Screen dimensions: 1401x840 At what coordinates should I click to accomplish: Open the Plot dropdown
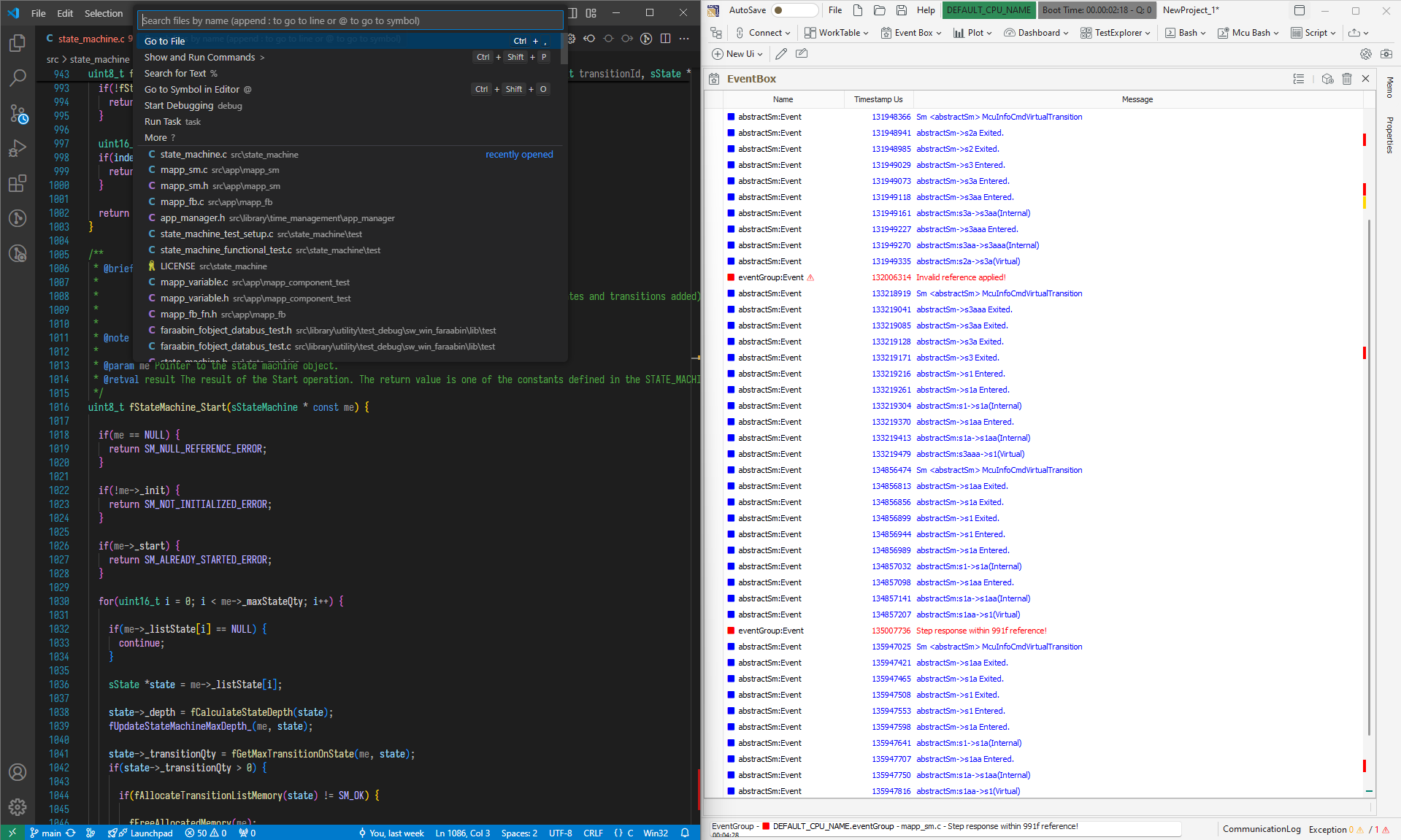pyautogui.click(x=973, y=33)
